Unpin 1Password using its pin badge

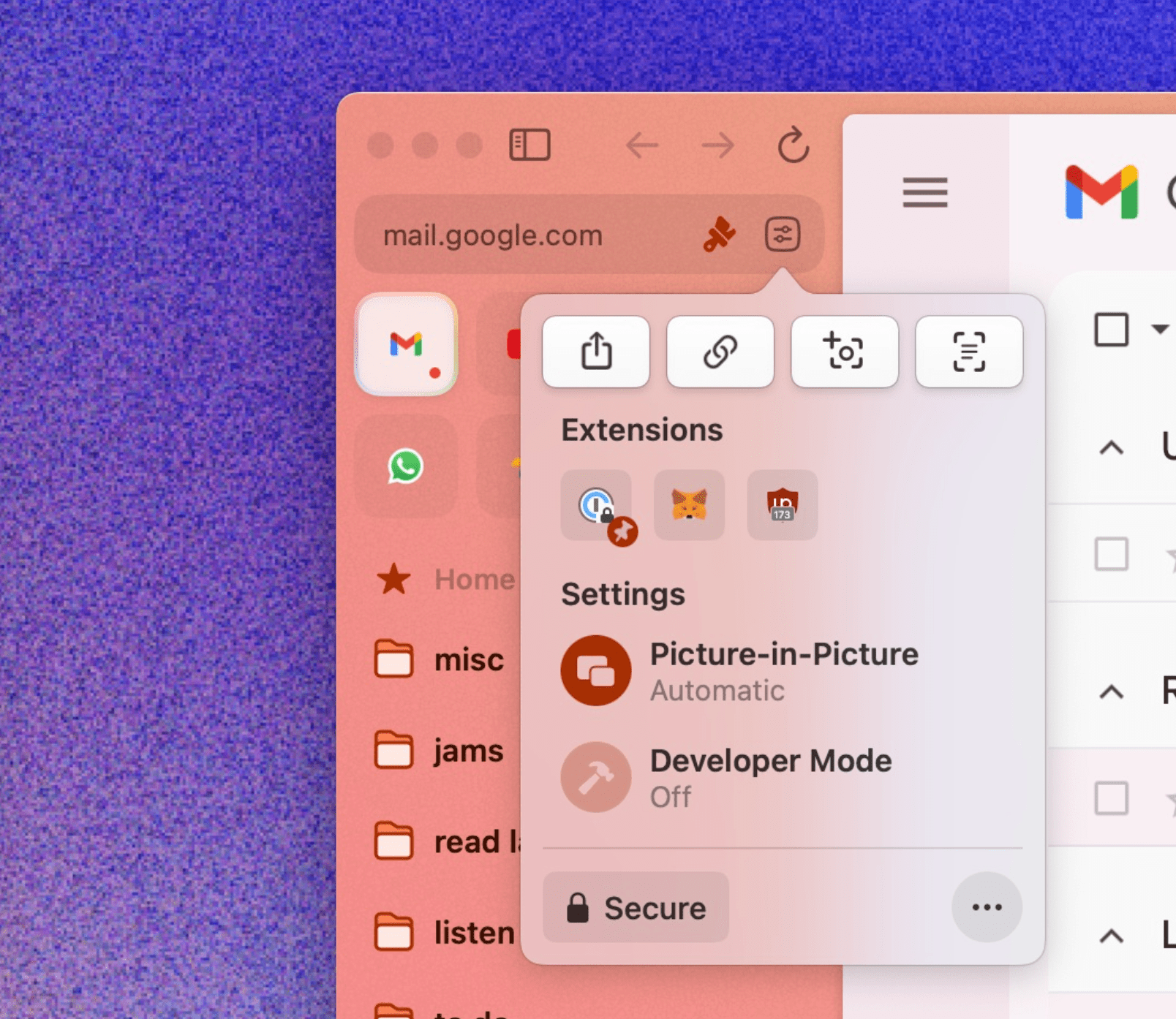click(x=622, y=531)
